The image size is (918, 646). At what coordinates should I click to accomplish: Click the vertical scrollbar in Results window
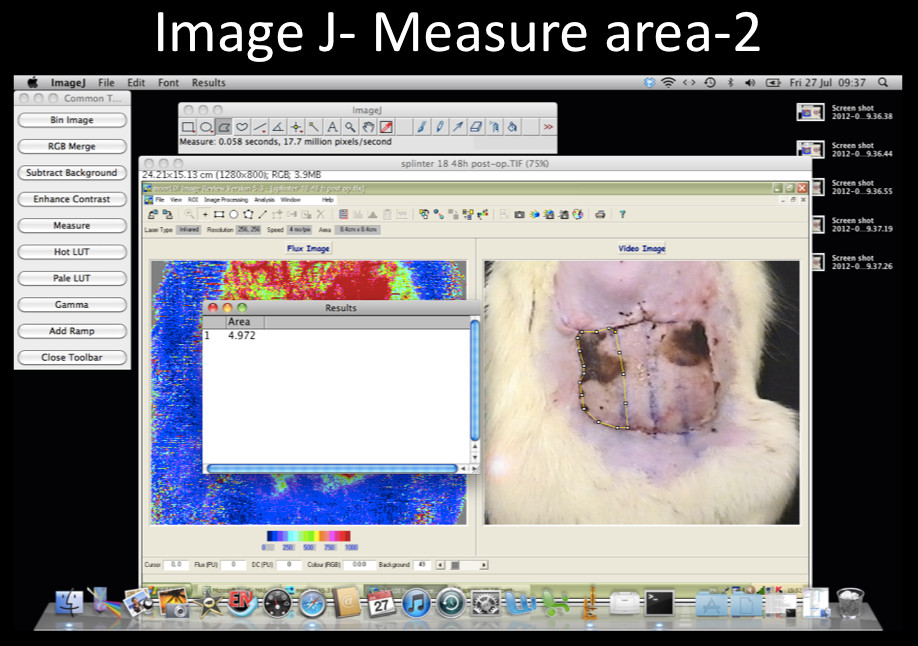point(475,380)
